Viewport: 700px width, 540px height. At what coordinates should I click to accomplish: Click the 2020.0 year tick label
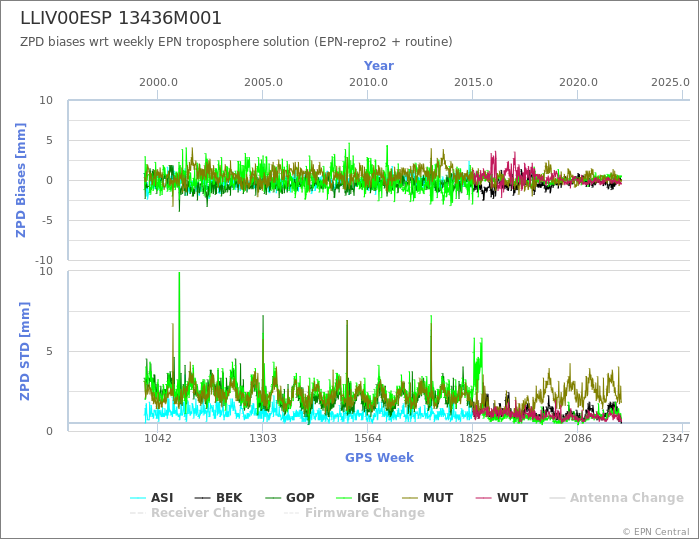pos(578,83)
